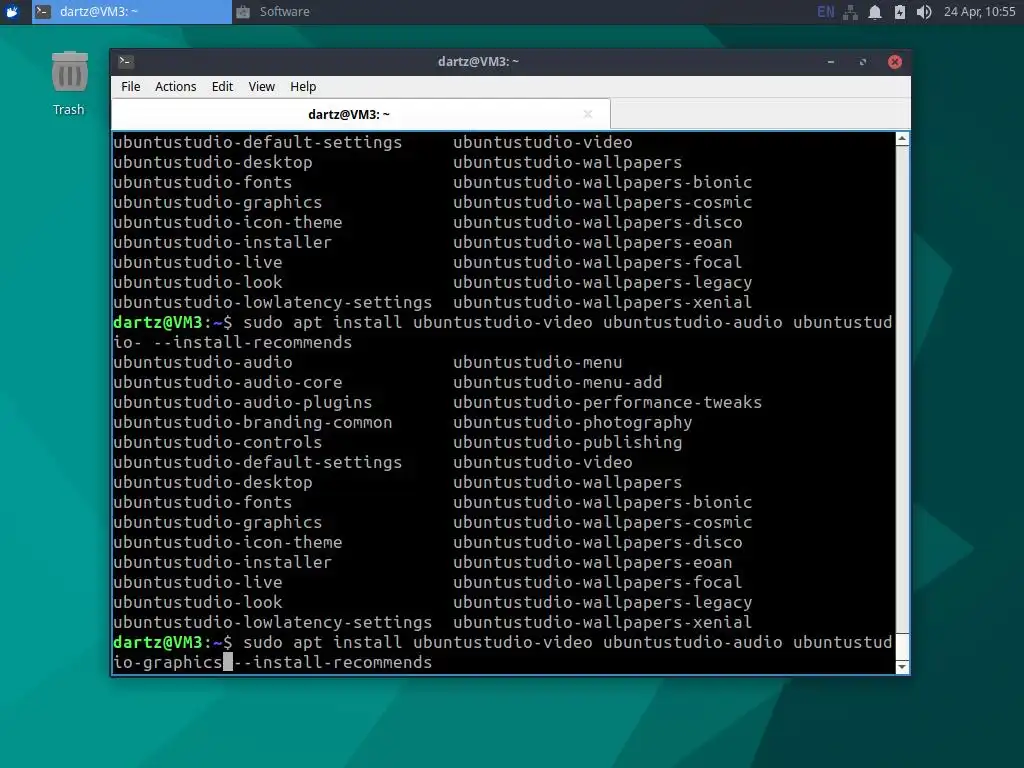This screenshot has width=1024, height=768.
Task: Click ubuntustudio-audio-plugins in the listing
Action: [x=242, y=402]
